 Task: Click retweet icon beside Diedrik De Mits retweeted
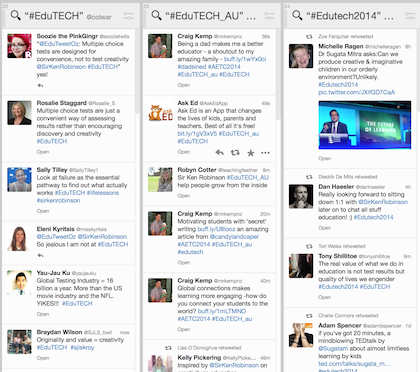(309, 177)
